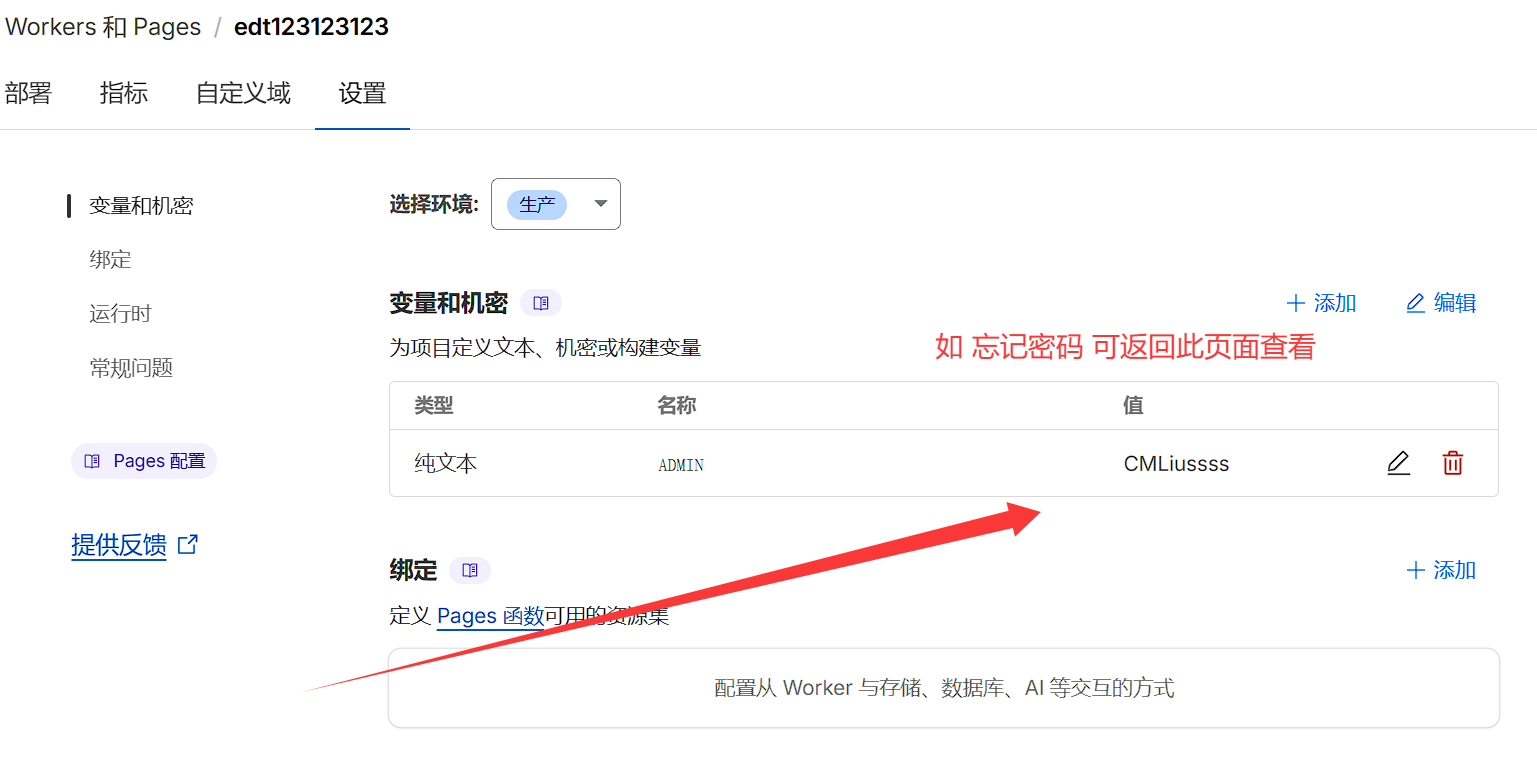The width and height of the screenshot is (1537, 760).
Task: Open the docs icon beside 绑定 heading
Action: coord(470,570)
